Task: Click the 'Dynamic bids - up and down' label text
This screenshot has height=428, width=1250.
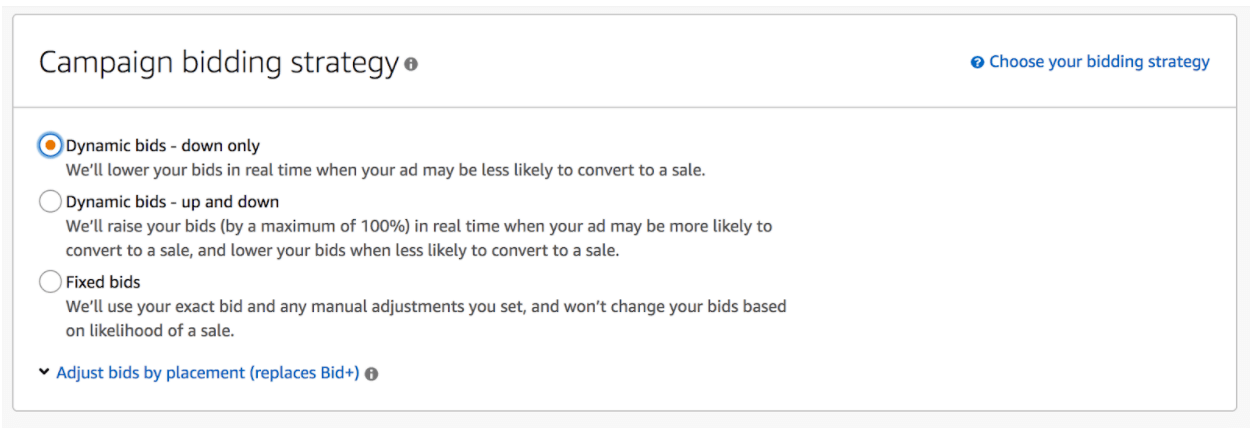Action: (x=173, y=202)
